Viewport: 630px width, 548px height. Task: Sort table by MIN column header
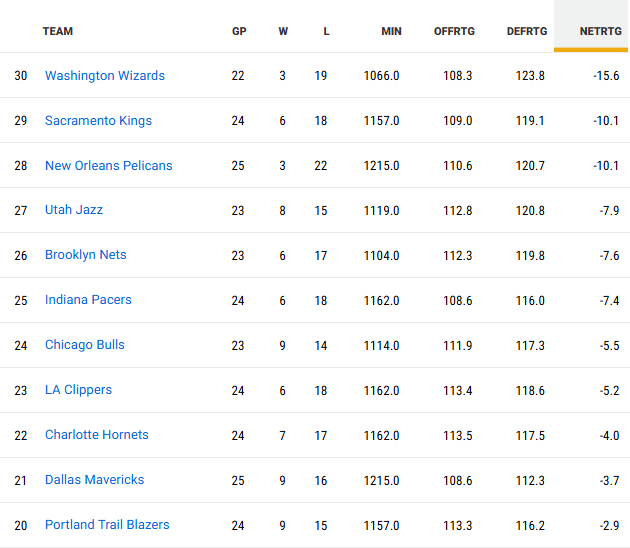click(391, 31)
